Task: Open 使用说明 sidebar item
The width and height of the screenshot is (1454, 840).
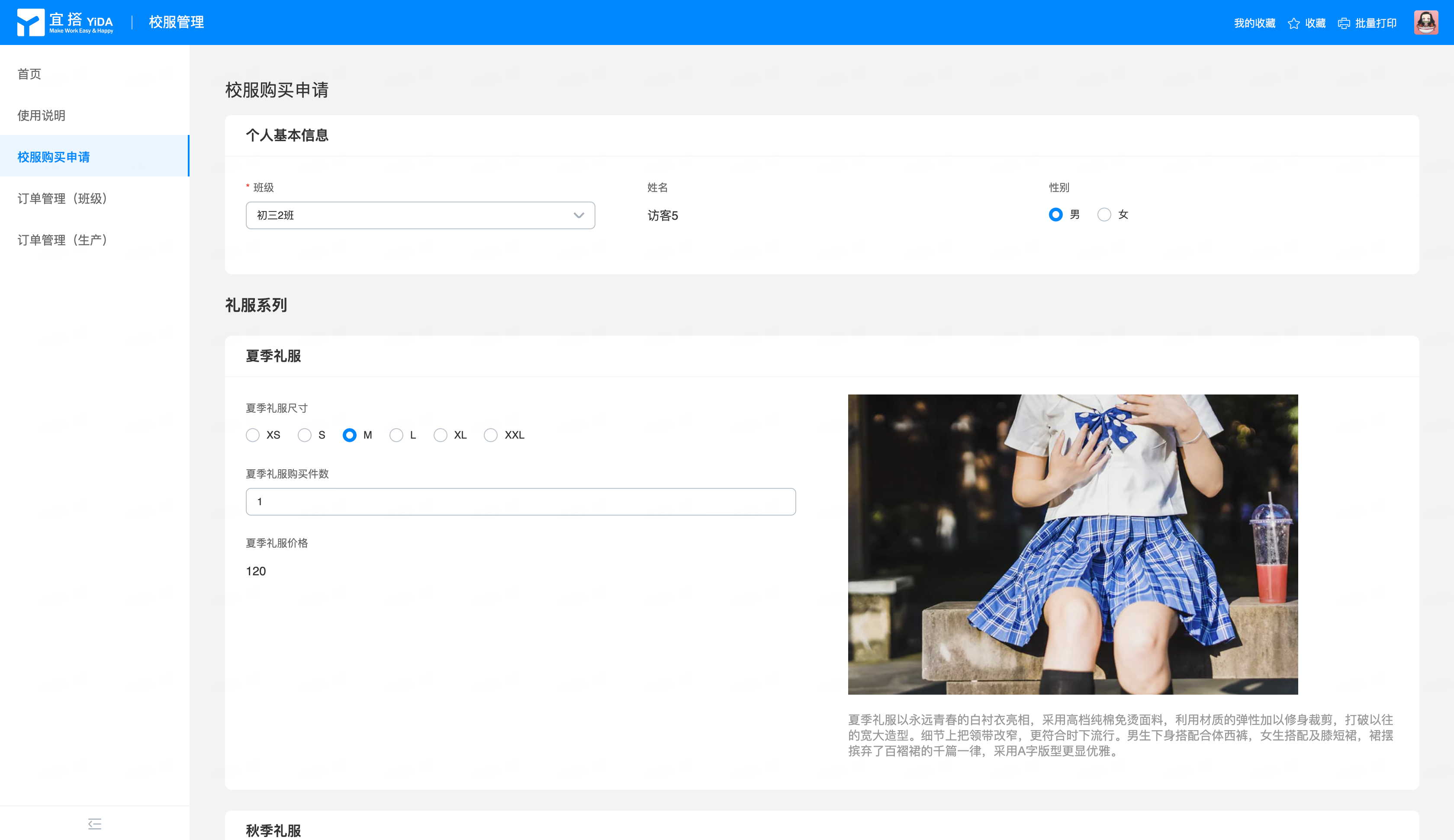Action: point(41,115)
